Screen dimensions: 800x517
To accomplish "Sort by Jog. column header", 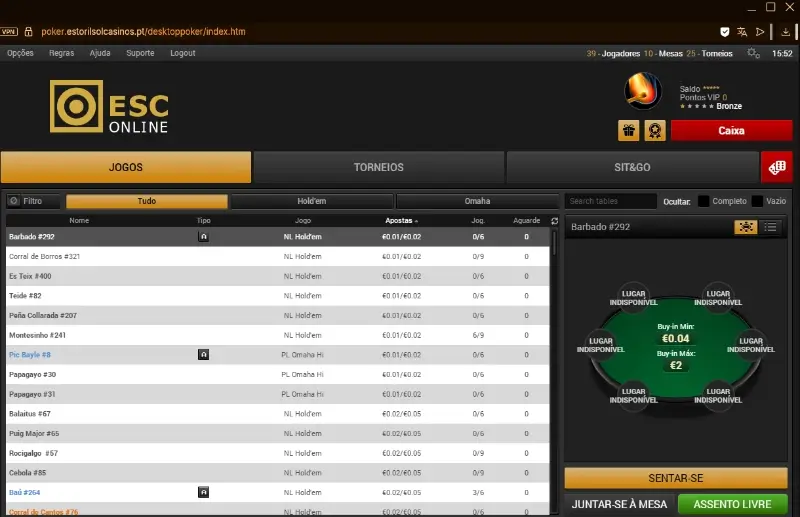I will (x=478, y=220).
